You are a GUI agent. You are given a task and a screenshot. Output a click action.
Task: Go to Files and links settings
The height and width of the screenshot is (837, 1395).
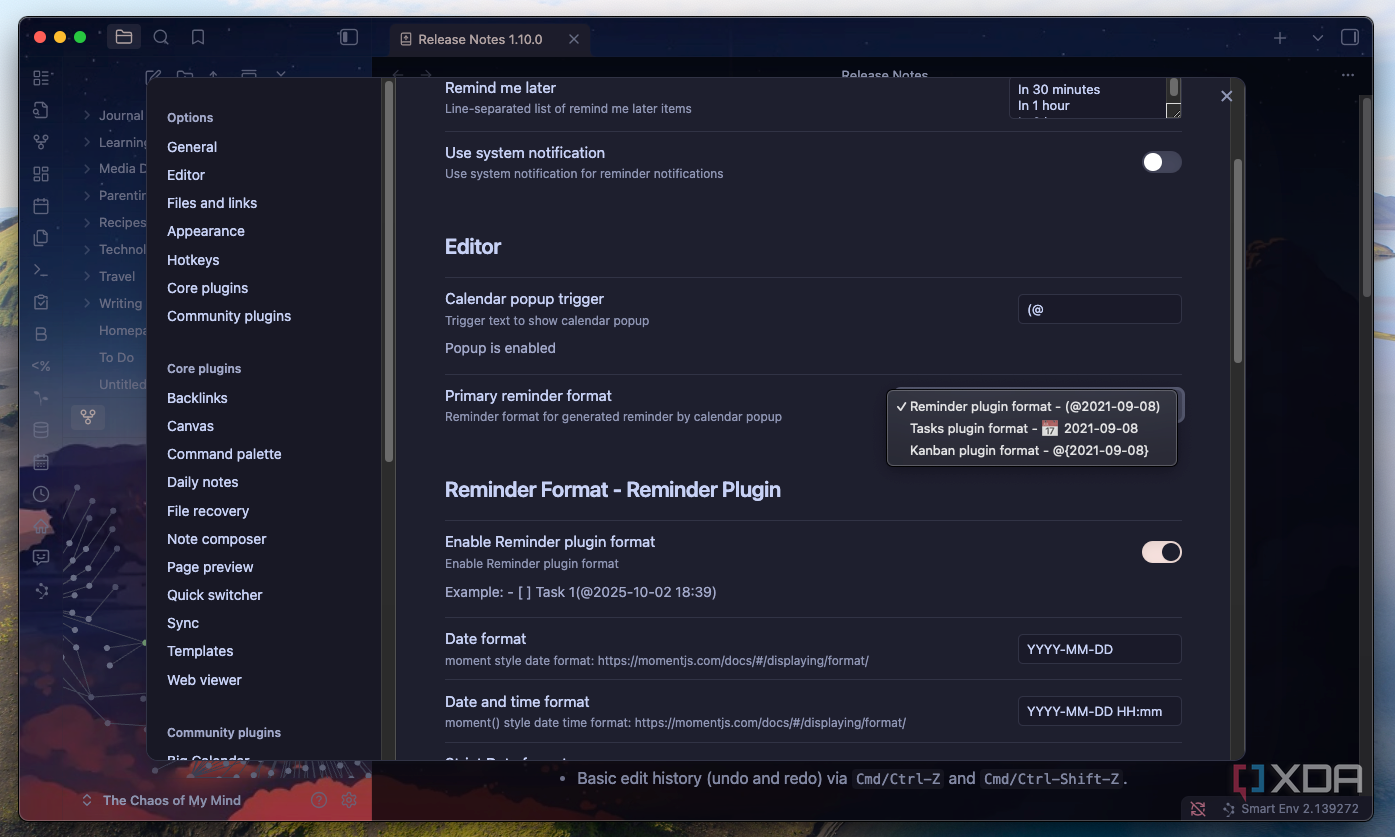pyautogui.click(x=212, y=203)
